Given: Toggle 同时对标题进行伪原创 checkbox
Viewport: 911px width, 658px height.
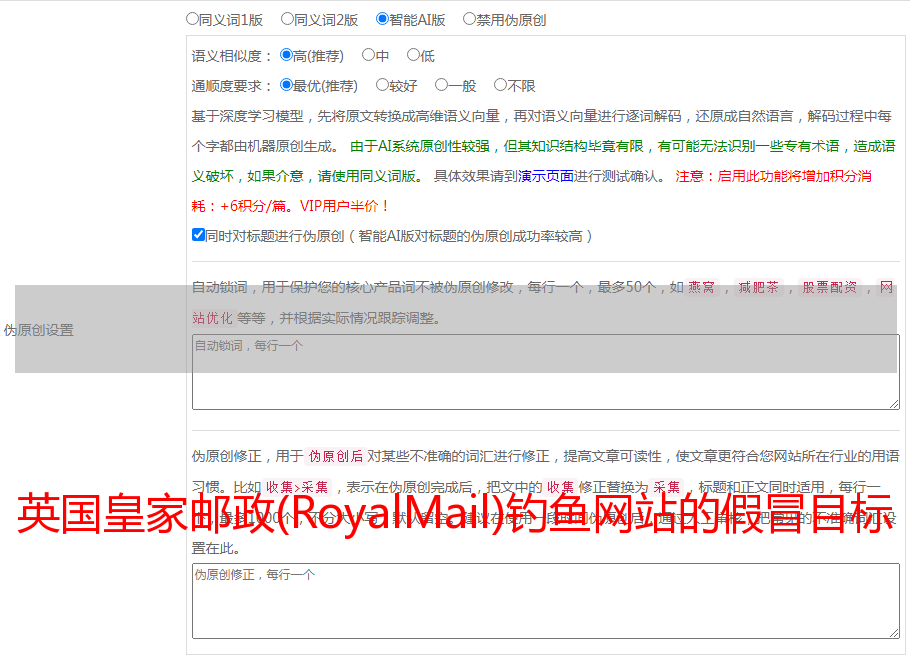Looking at the screenshot, I should coord(198,235).
